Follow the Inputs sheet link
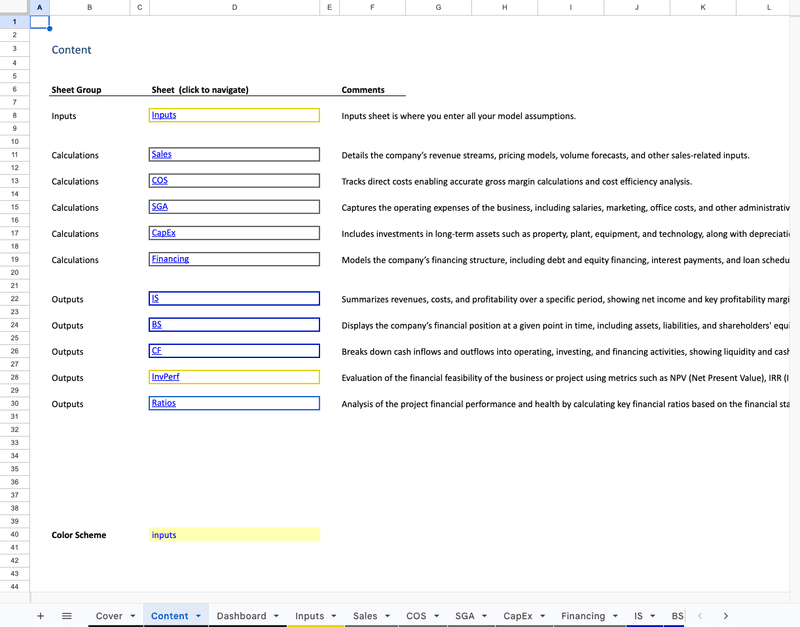 tap(164, 115)
